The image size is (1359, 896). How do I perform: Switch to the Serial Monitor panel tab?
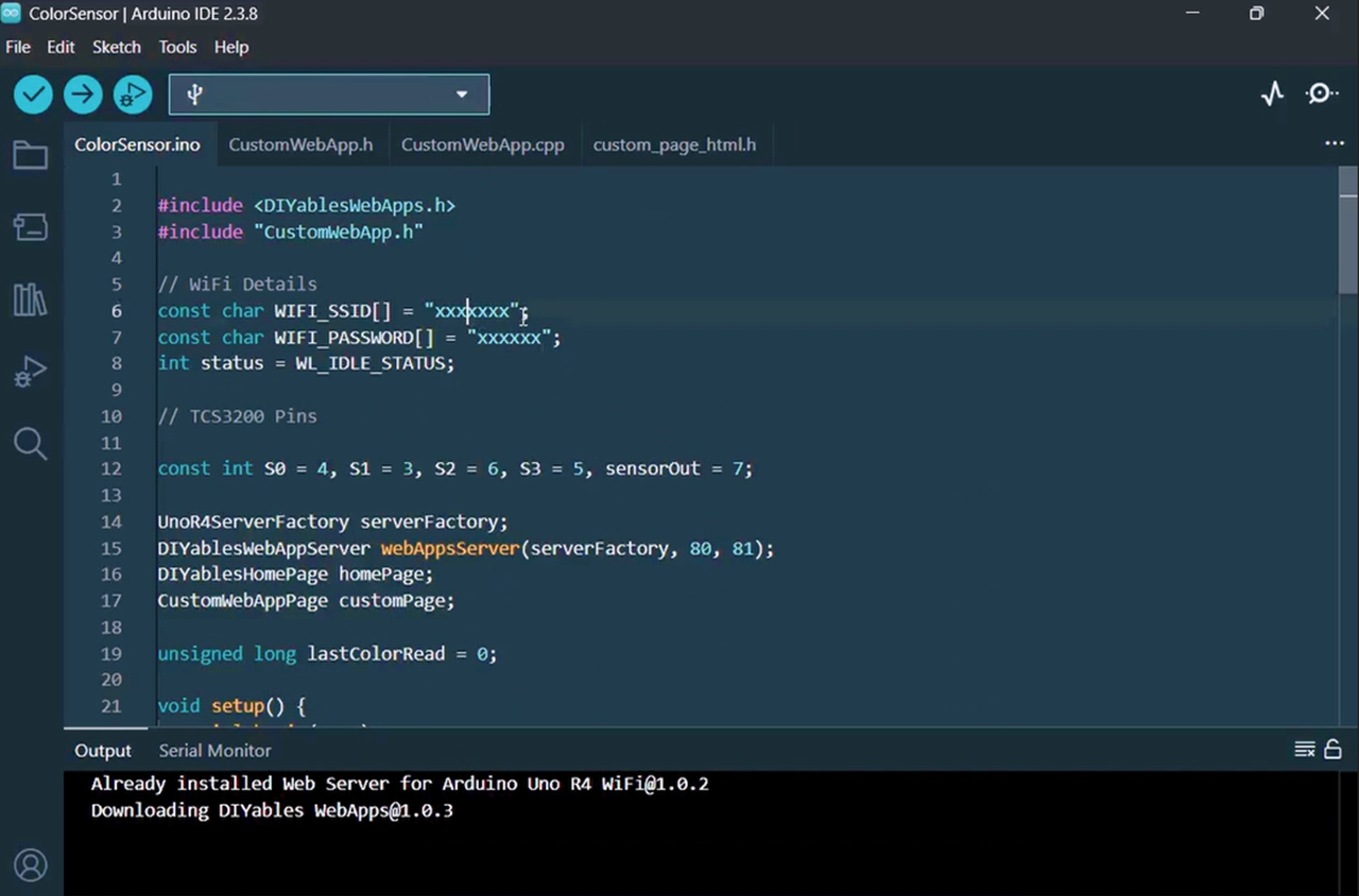tap(215, 750)
